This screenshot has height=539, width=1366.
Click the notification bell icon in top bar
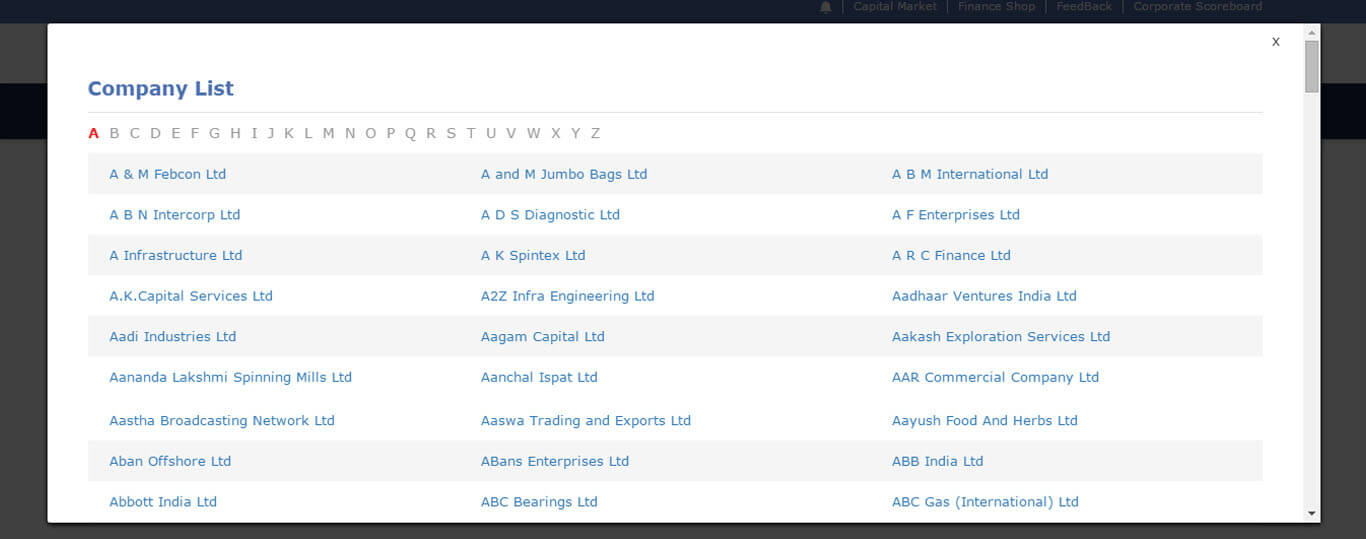click(x=825, y=7)
